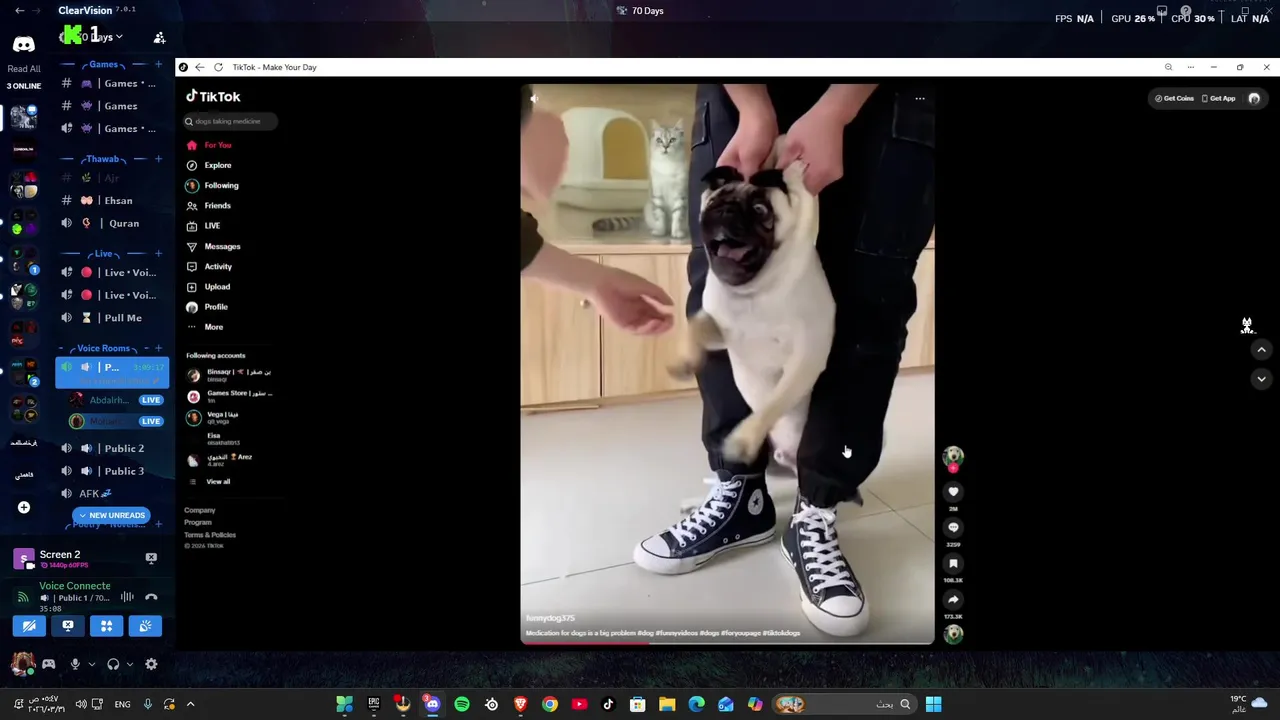This screenshot has height=720, width=1280.
Task: Collapse the Games channel category
Action: [x=102, y=64]
